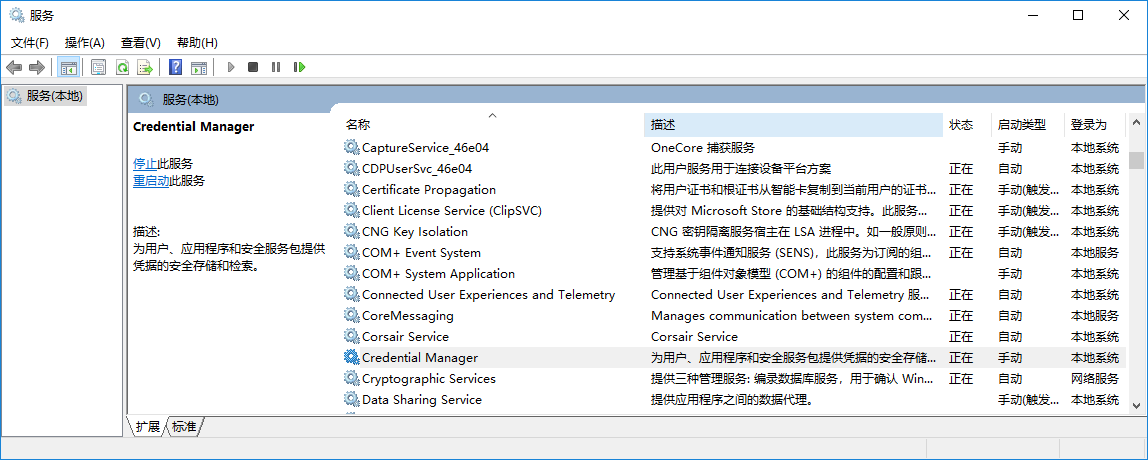Select the CNG Key Isolation service name
Image resolution: width=1148 pixels, height=460 pixels.
[x=415, y=231]
